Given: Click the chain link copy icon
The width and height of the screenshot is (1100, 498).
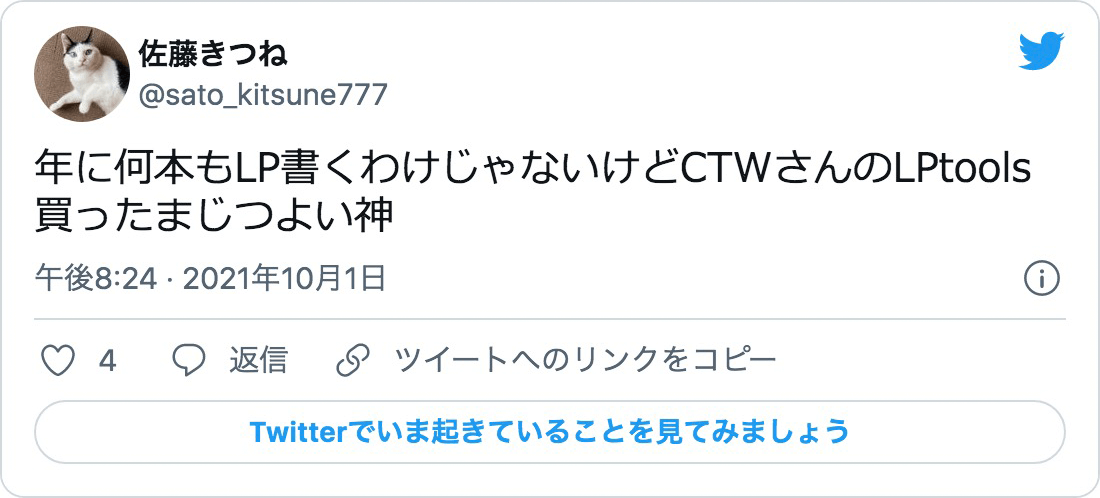Looking at the screenshot, I should coord(353,361).
